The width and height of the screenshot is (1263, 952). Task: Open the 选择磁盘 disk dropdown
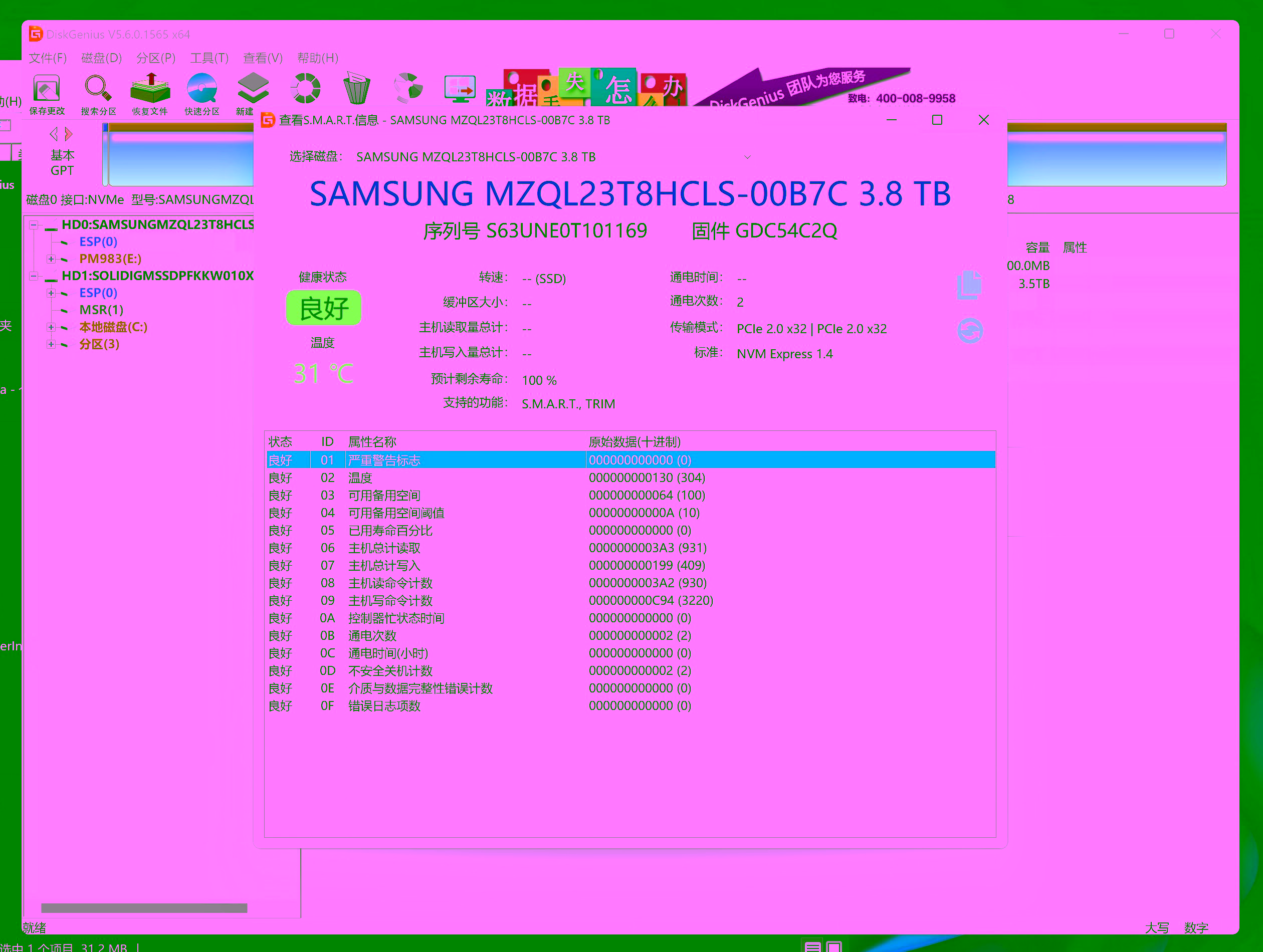pyautogui.click(x=553, y=157)
